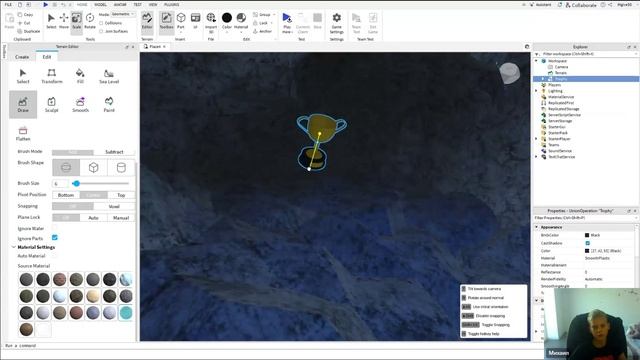Switch to the AVATAR ribbon tab

tap(120, 4)
